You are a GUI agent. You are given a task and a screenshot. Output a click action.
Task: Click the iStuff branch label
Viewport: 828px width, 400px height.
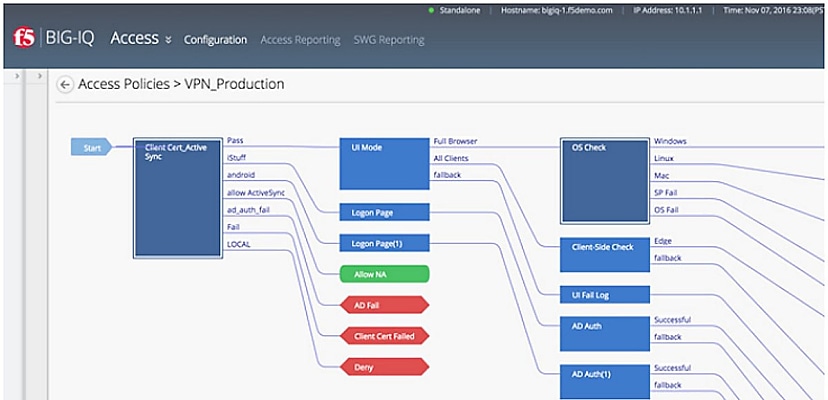tap(236, 157)
